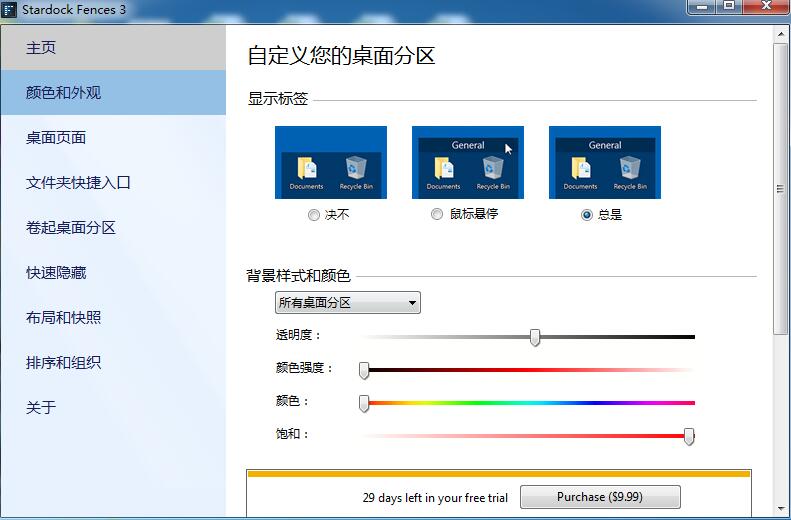
Task: Click the Purchase ($9.99) button
Action: point(600,497)
